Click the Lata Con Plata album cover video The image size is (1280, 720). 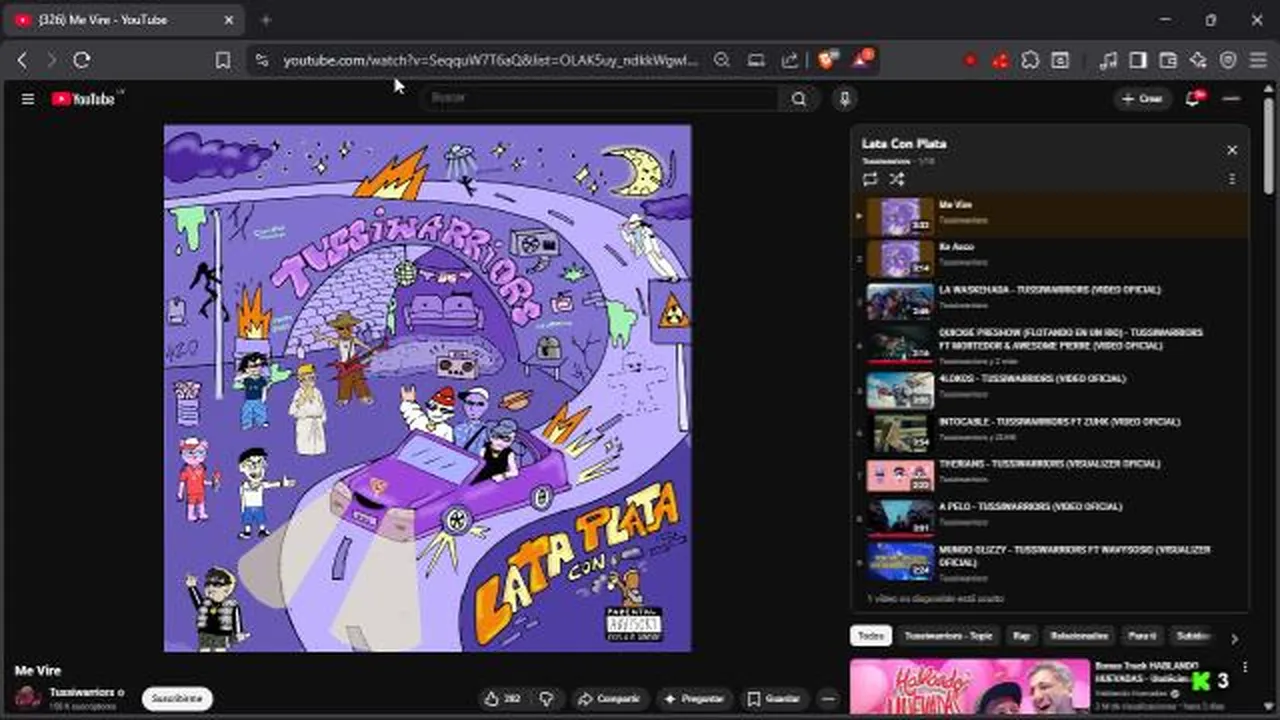tap(427, 388)
